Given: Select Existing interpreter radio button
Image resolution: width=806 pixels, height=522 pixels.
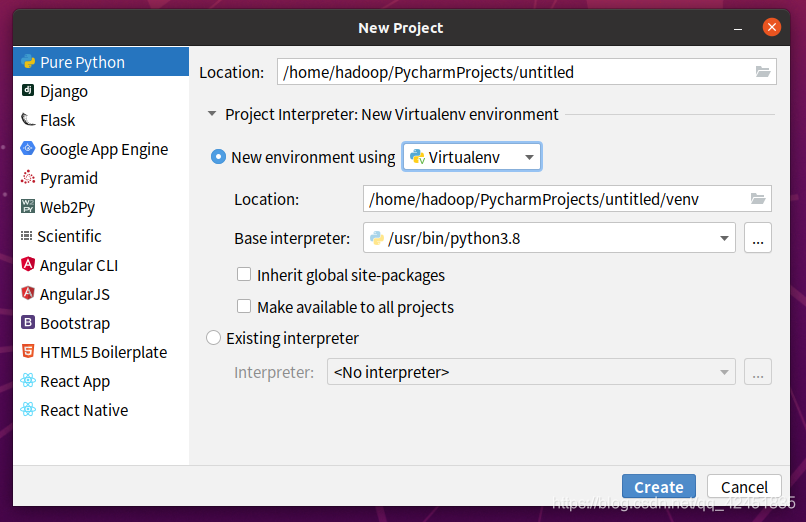Looking at the screenshot, I should click(213, 338).
